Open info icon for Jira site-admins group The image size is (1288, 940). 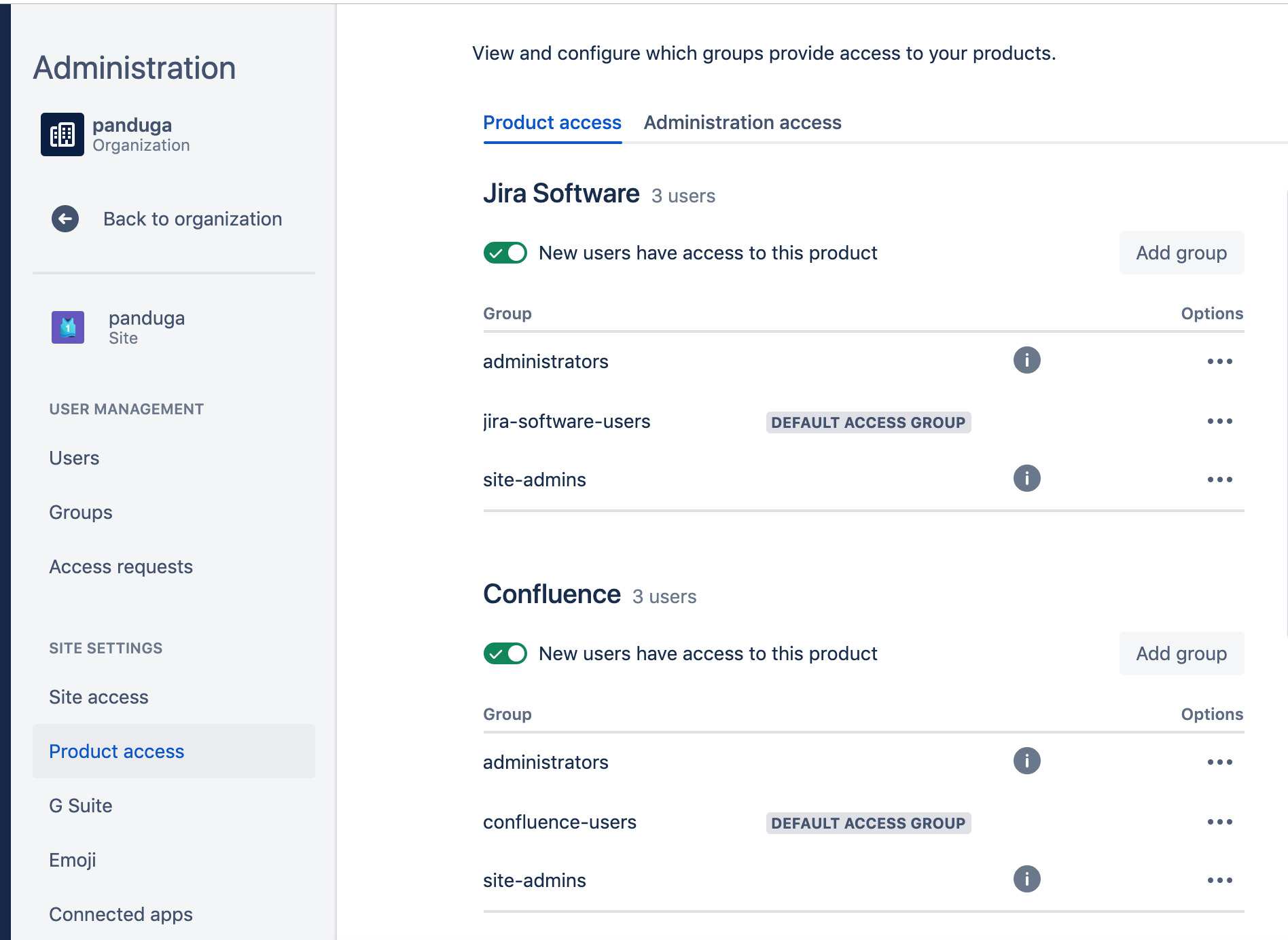pyautogui.click(x=1026, y=477)
